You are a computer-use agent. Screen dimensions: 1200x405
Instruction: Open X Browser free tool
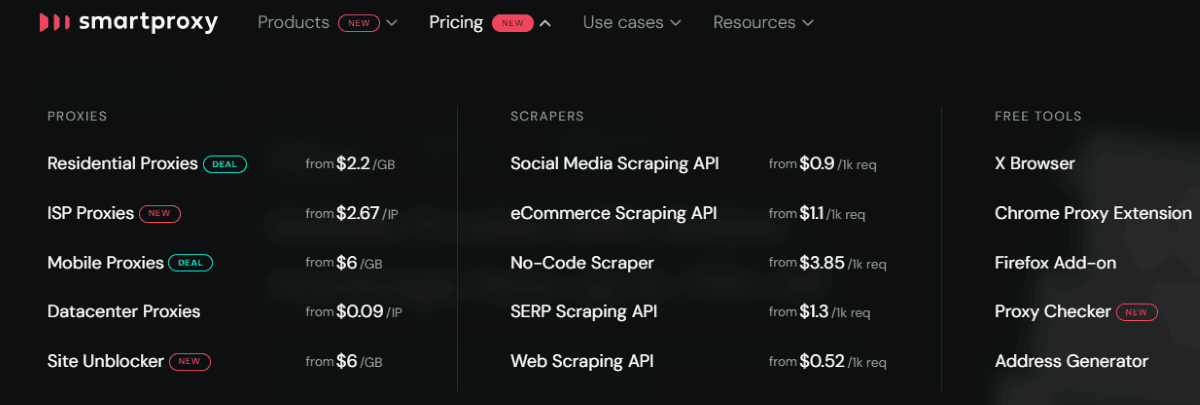[1035, 163]
